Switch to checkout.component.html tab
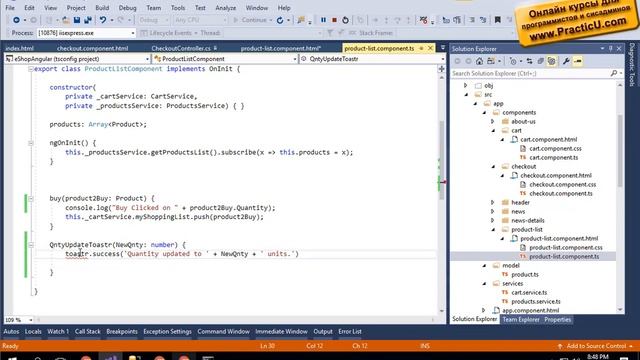Screen dimensions: 640x360 coord(92,48)
